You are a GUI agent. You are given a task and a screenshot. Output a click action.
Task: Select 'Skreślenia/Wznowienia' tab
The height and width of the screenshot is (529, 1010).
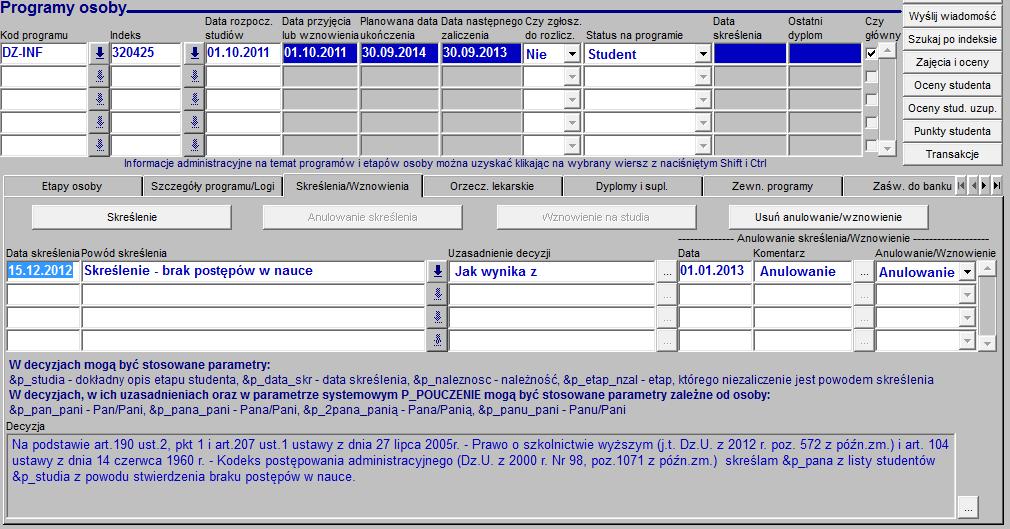(352, 186)
